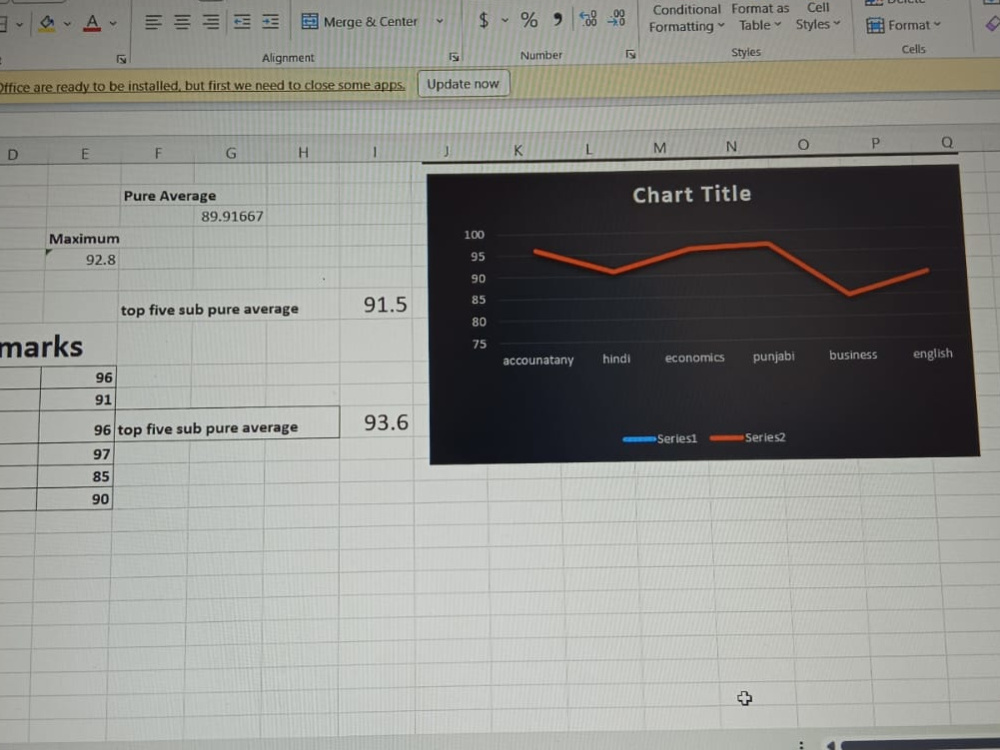Select column F header
Viewport: 1000px width, 750px height.
(158, 153)
